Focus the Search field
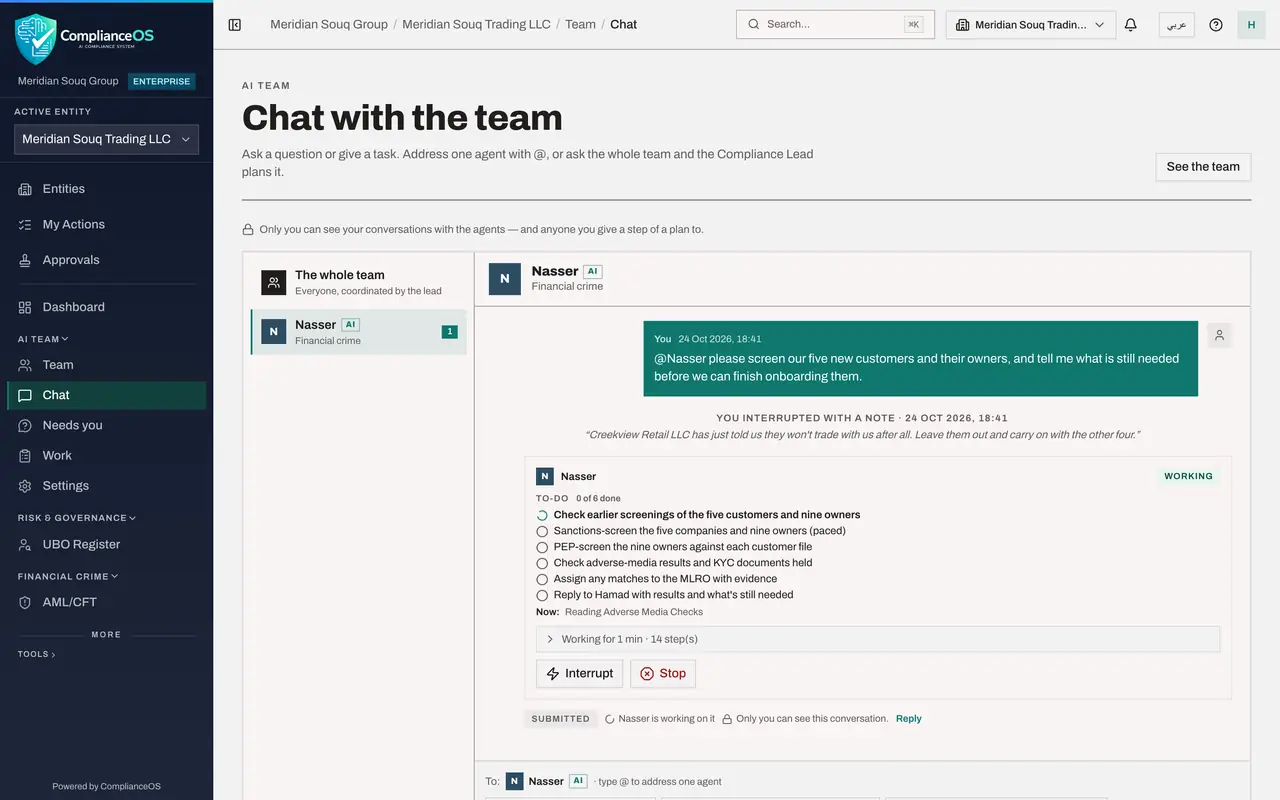 click(x=835, y=25)
